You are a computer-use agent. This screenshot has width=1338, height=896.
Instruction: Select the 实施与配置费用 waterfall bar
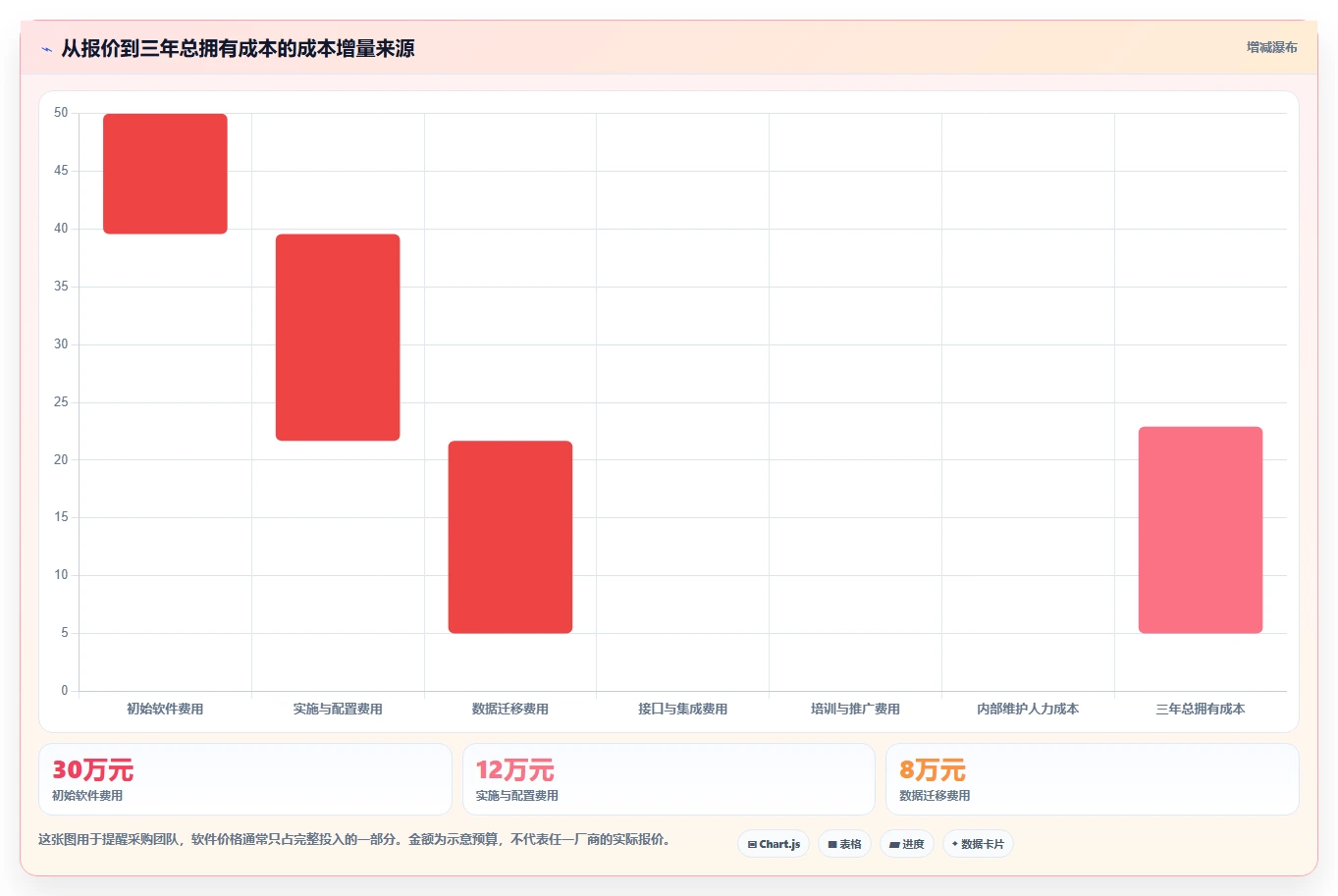point(338,338)
